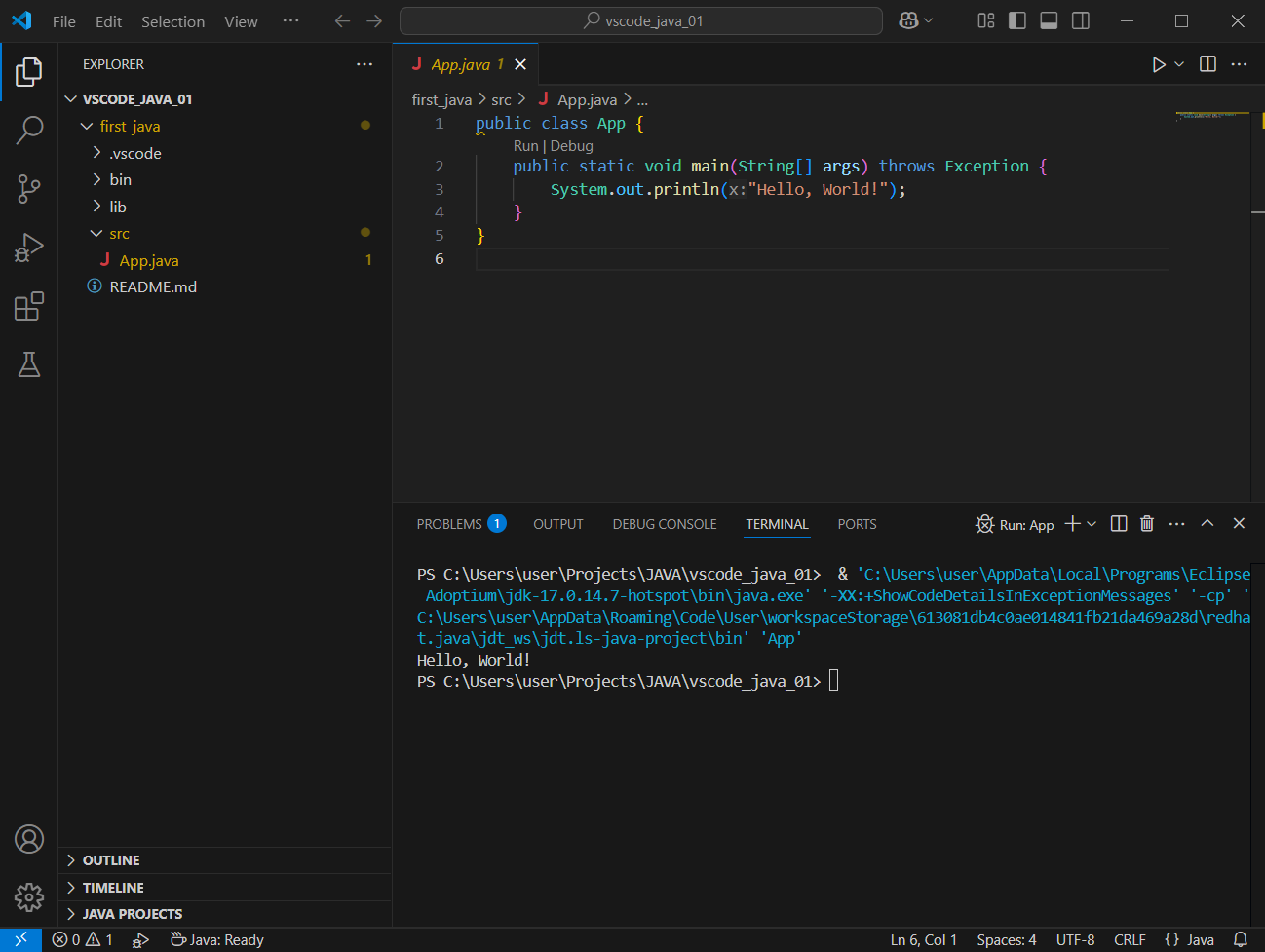Open the Manage gear icon

pos(29,896)
